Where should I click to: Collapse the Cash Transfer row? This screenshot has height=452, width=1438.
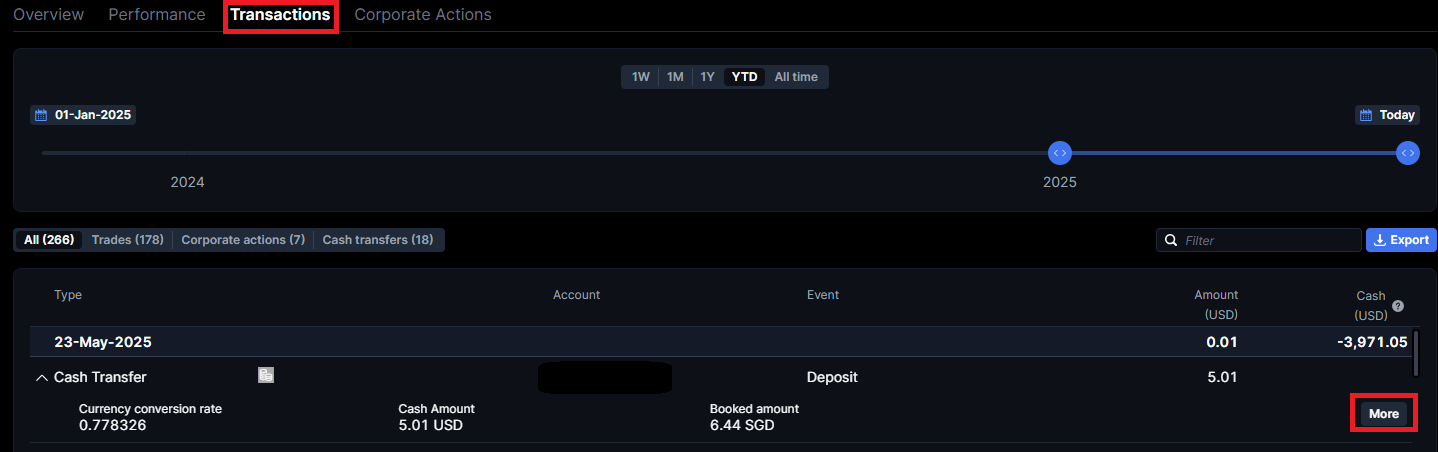point(41,378)
